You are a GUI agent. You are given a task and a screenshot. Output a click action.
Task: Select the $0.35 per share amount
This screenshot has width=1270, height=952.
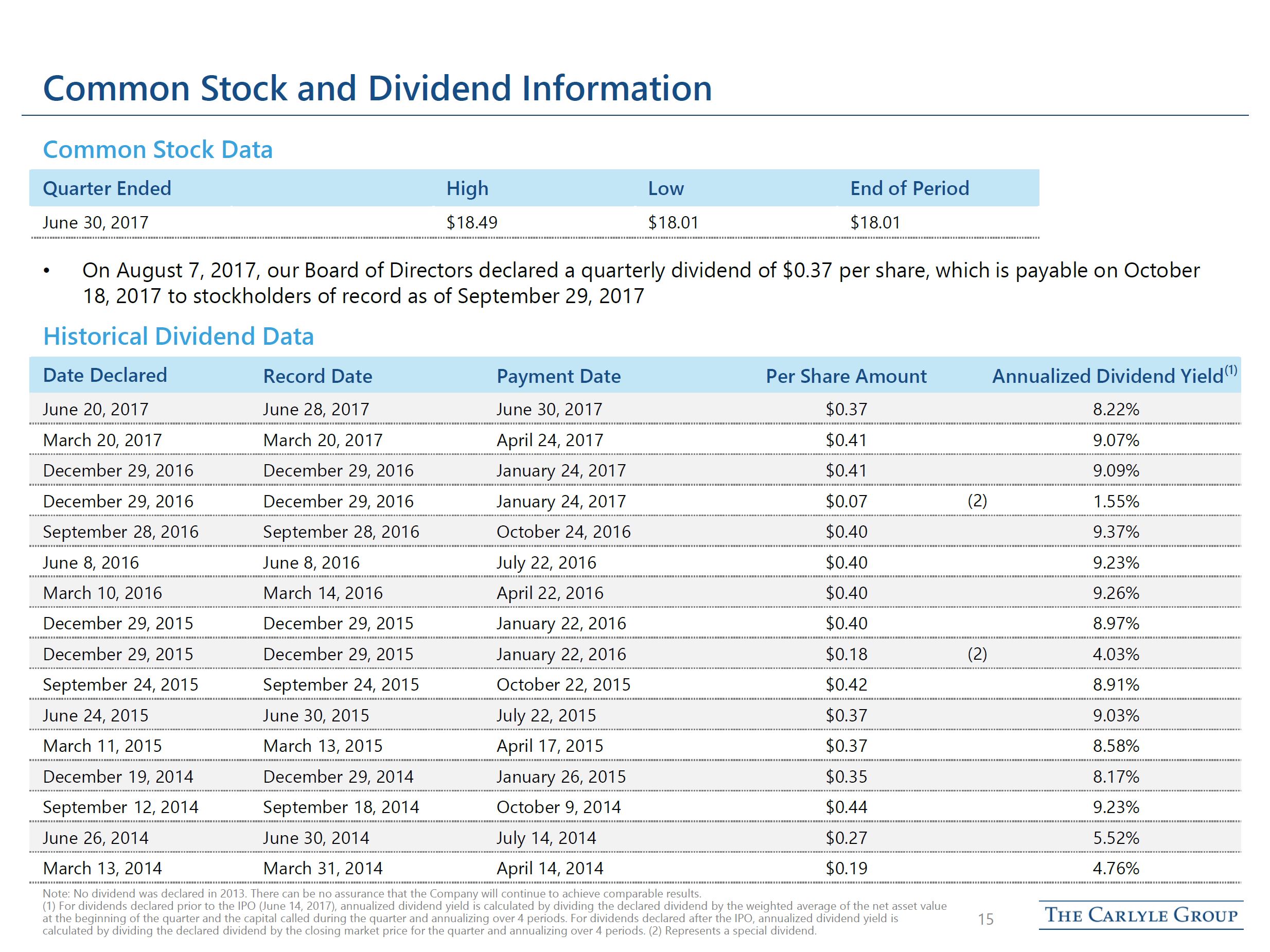(x=846, y=777)
